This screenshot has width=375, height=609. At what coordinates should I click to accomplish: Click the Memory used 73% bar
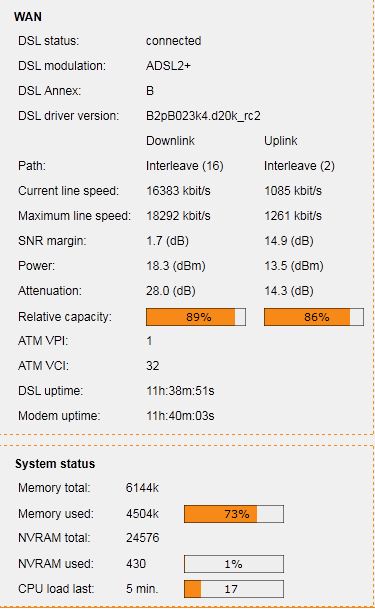coord(234,514)
